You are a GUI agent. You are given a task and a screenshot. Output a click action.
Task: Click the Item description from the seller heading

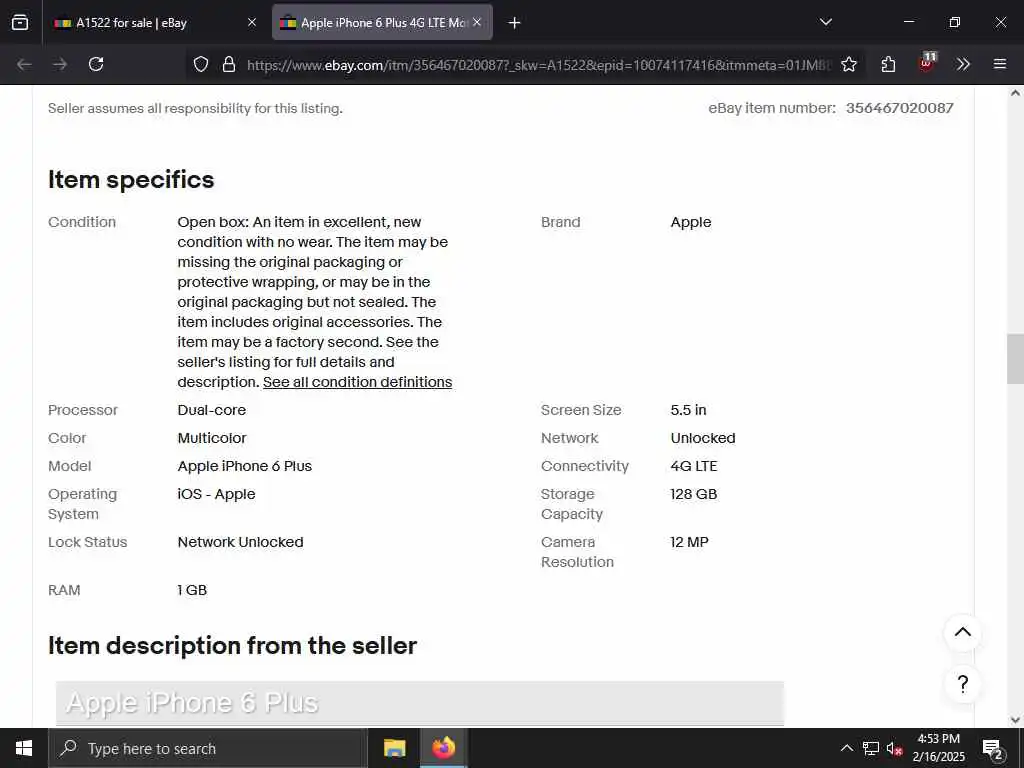pyautogui.click(x=232, y=645)
